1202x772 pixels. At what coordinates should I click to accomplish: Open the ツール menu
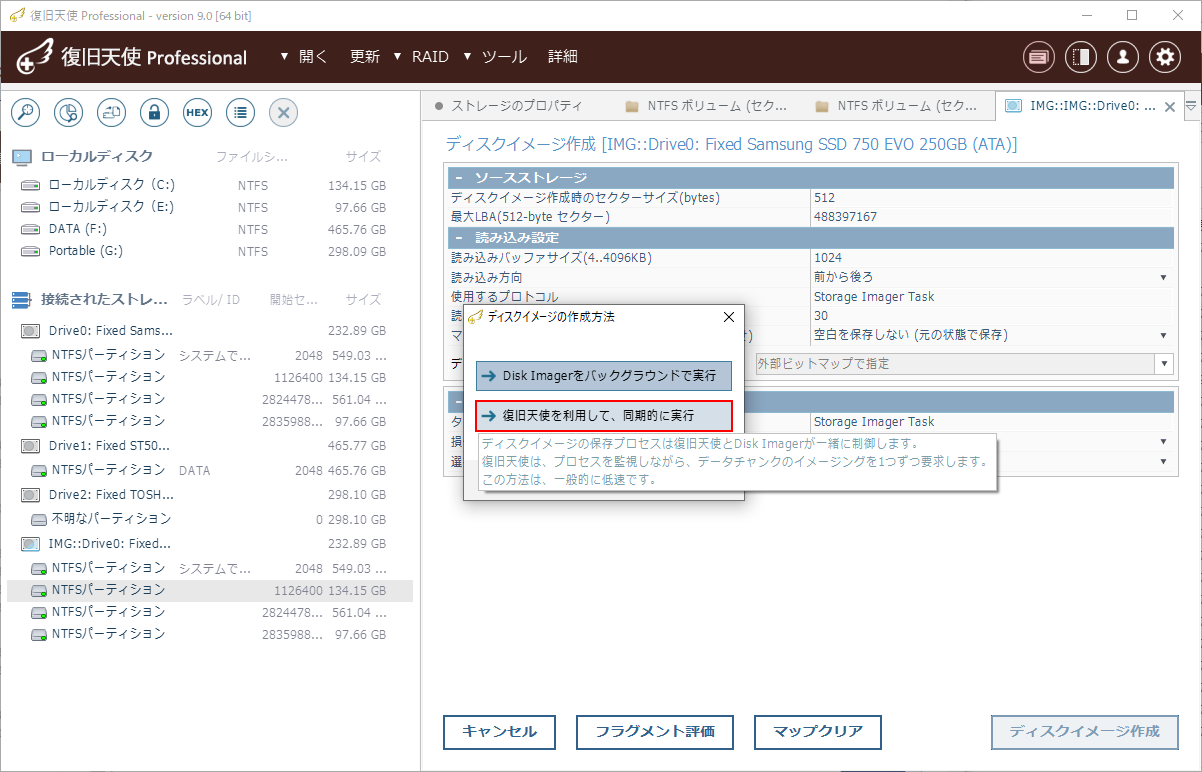(x=494, y=57)
